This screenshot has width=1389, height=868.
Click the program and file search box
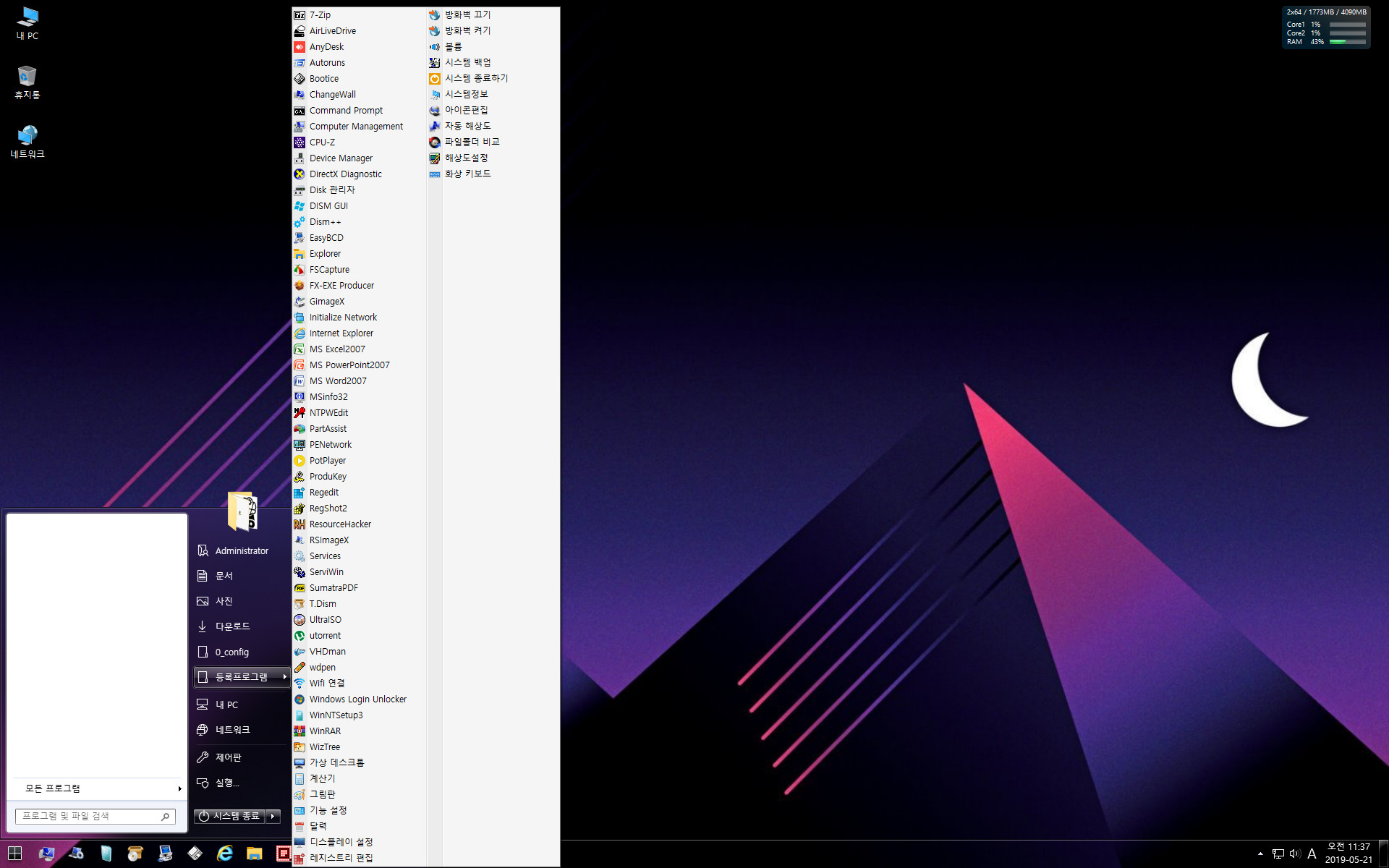(x=95, y=816)
